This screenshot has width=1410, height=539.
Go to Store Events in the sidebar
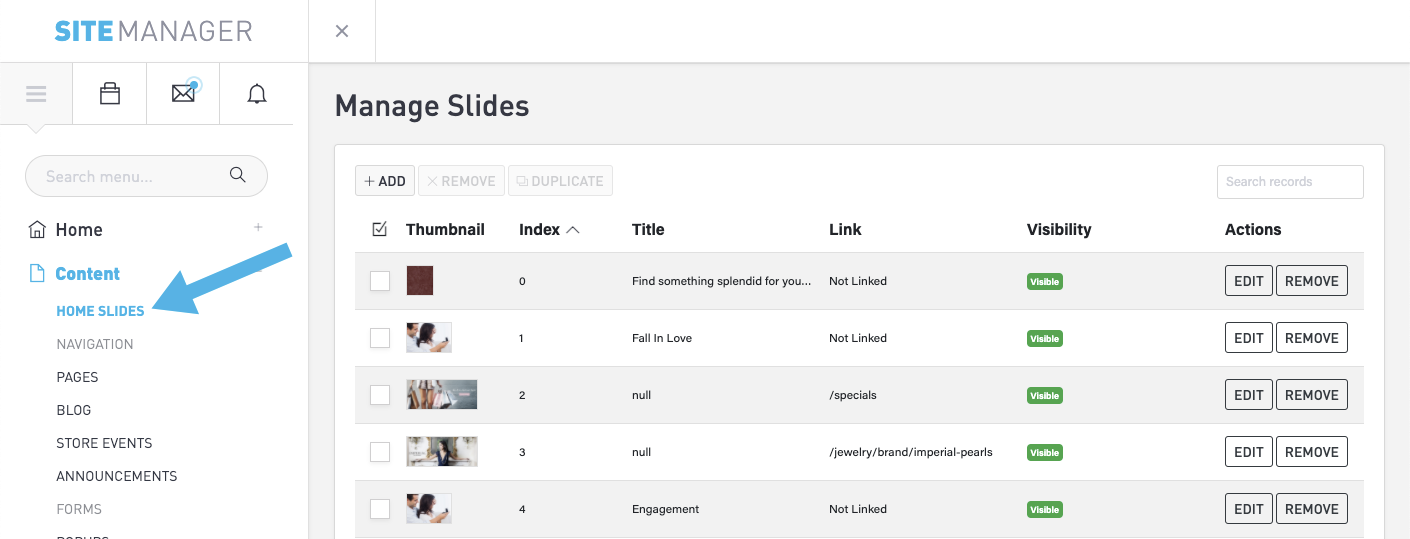pos(104,443)
